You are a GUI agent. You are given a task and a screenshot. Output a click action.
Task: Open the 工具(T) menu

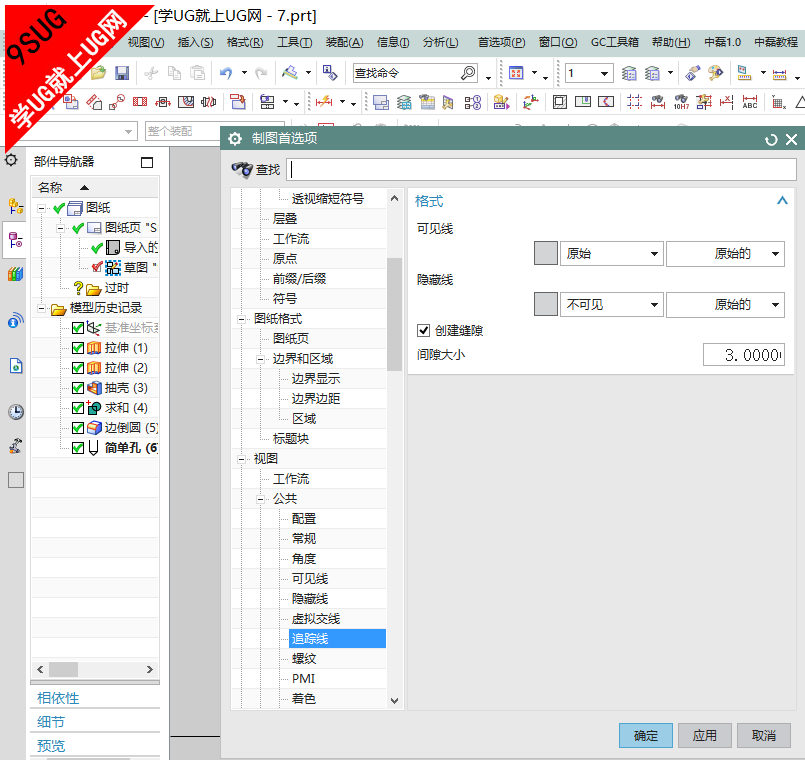295,42
